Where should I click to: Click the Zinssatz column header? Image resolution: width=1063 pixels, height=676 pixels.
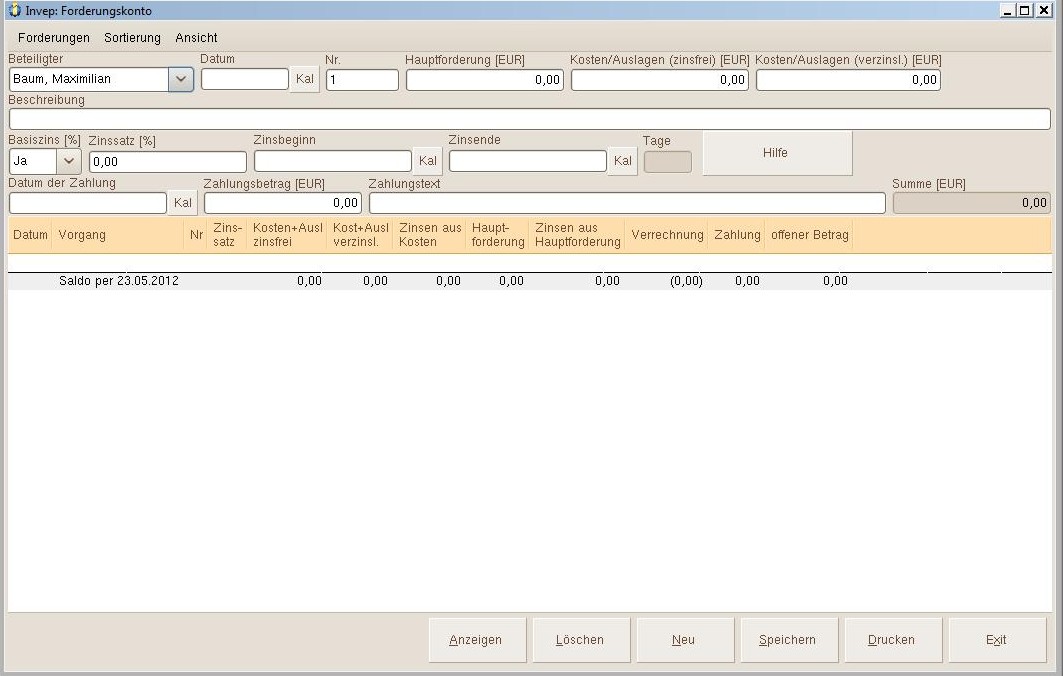point(226,235)
